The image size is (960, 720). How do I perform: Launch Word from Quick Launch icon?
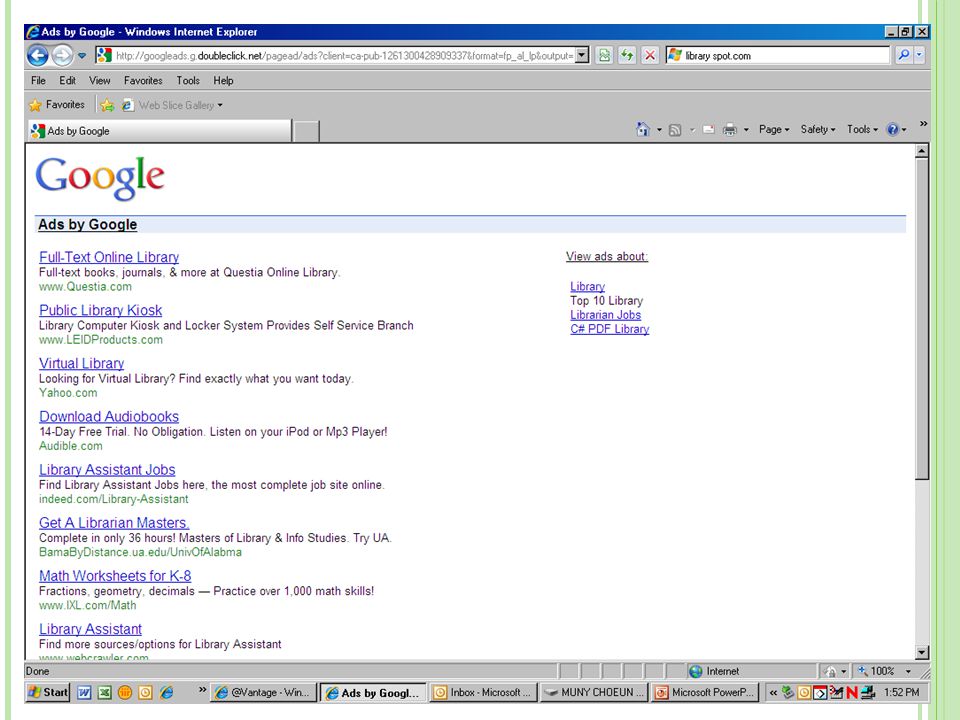[x=84, y=692]
